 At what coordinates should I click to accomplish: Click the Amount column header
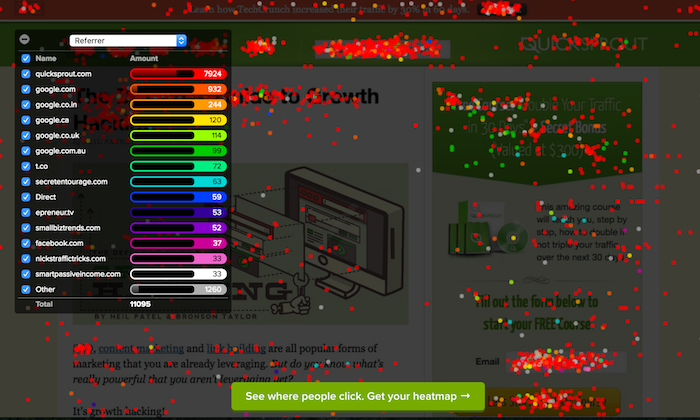coord(144,58)
